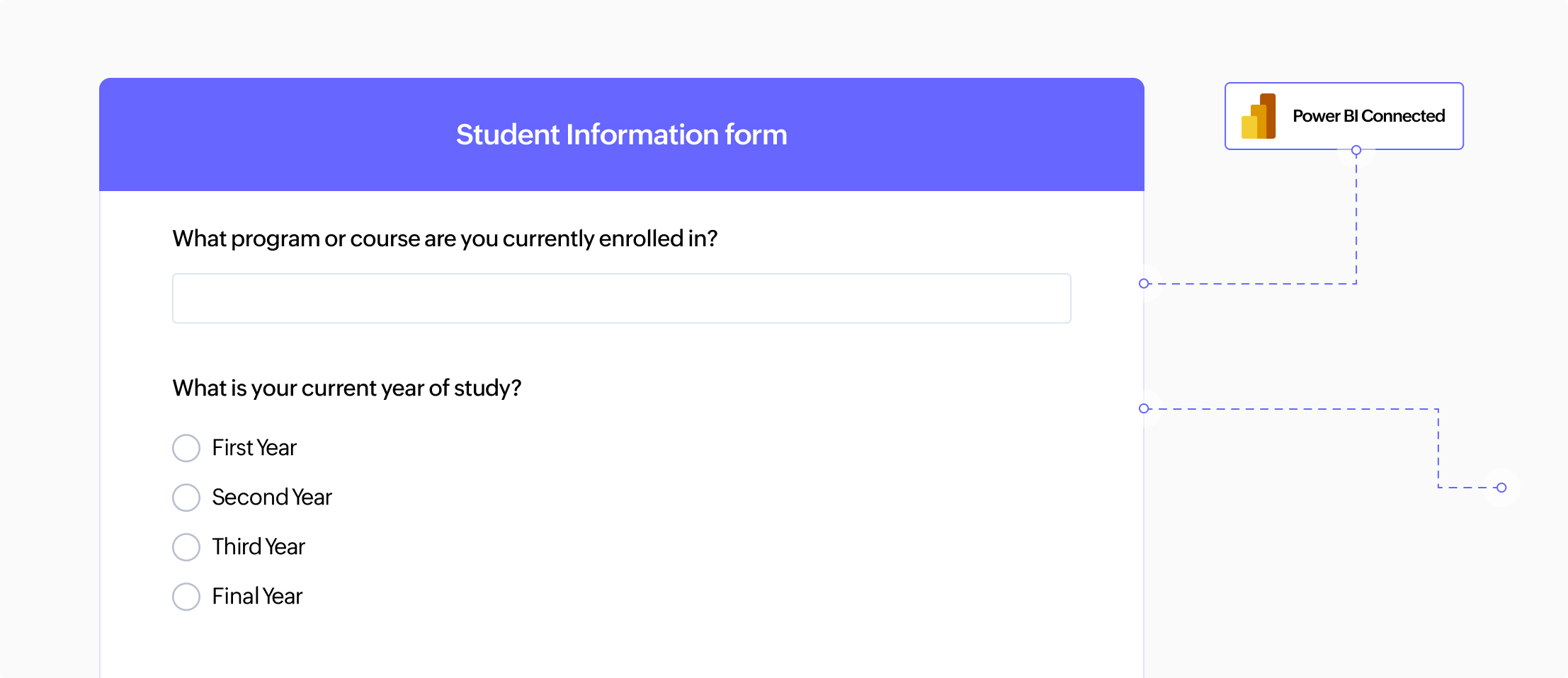
Task: Open the Power BI Connected panel
Action: point(1343,115)
